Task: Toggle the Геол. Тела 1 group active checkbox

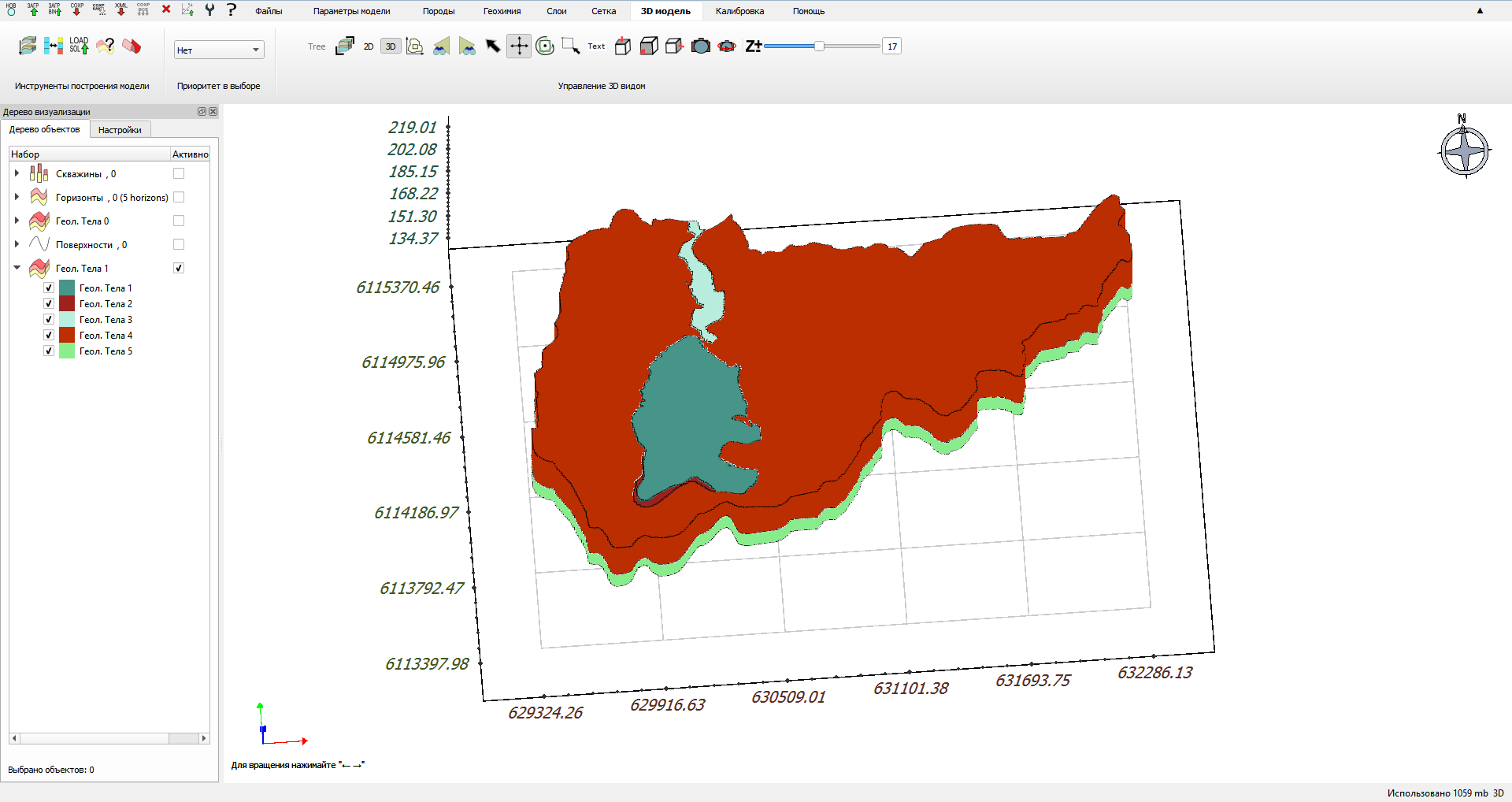Action: click(179, 268)
